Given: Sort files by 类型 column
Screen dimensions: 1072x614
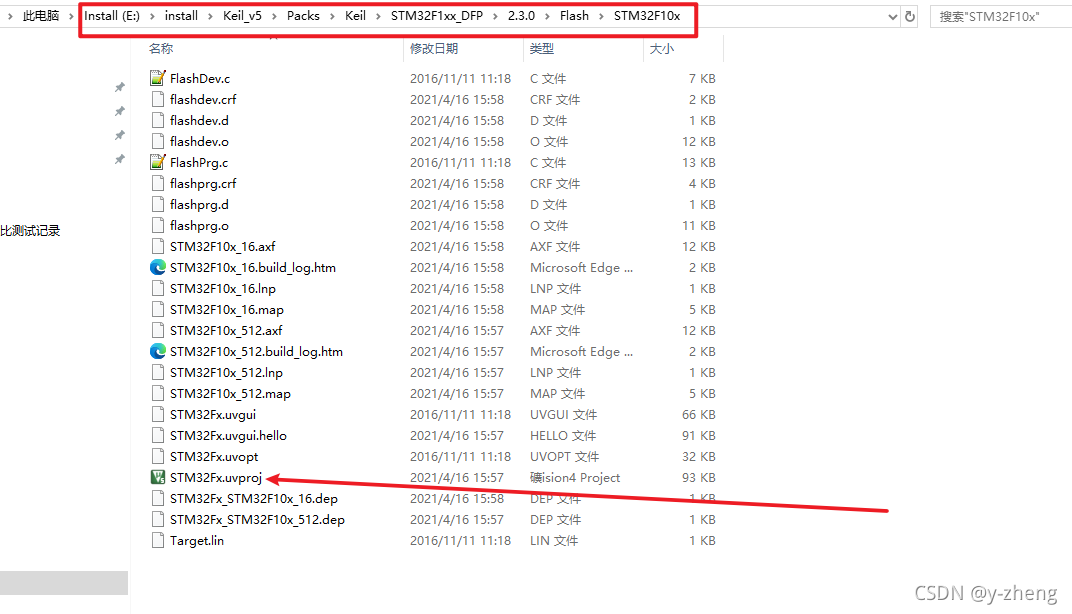Looking at the screenshot, I should pos(541,49).
